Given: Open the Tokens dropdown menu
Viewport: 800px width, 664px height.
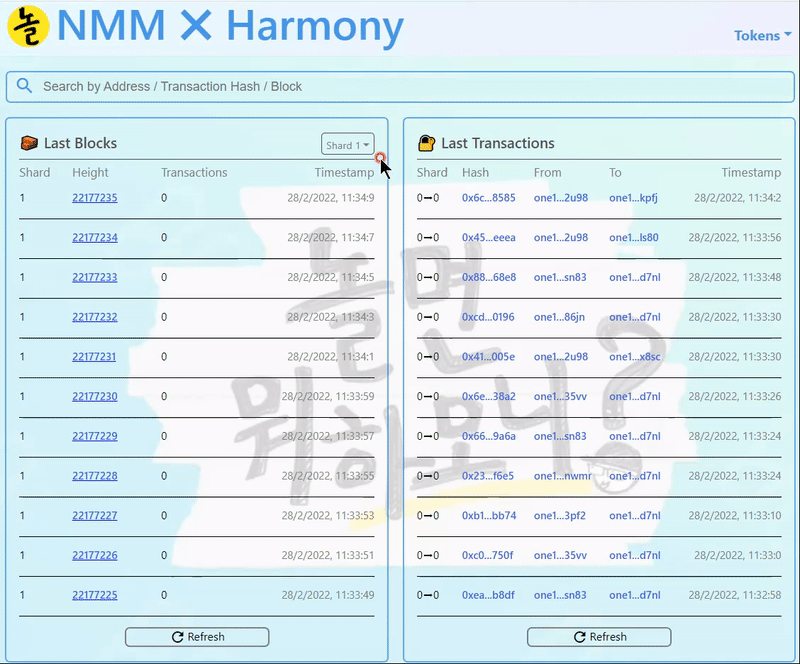Looking at the screenshot, I should [x=762, y=35].
